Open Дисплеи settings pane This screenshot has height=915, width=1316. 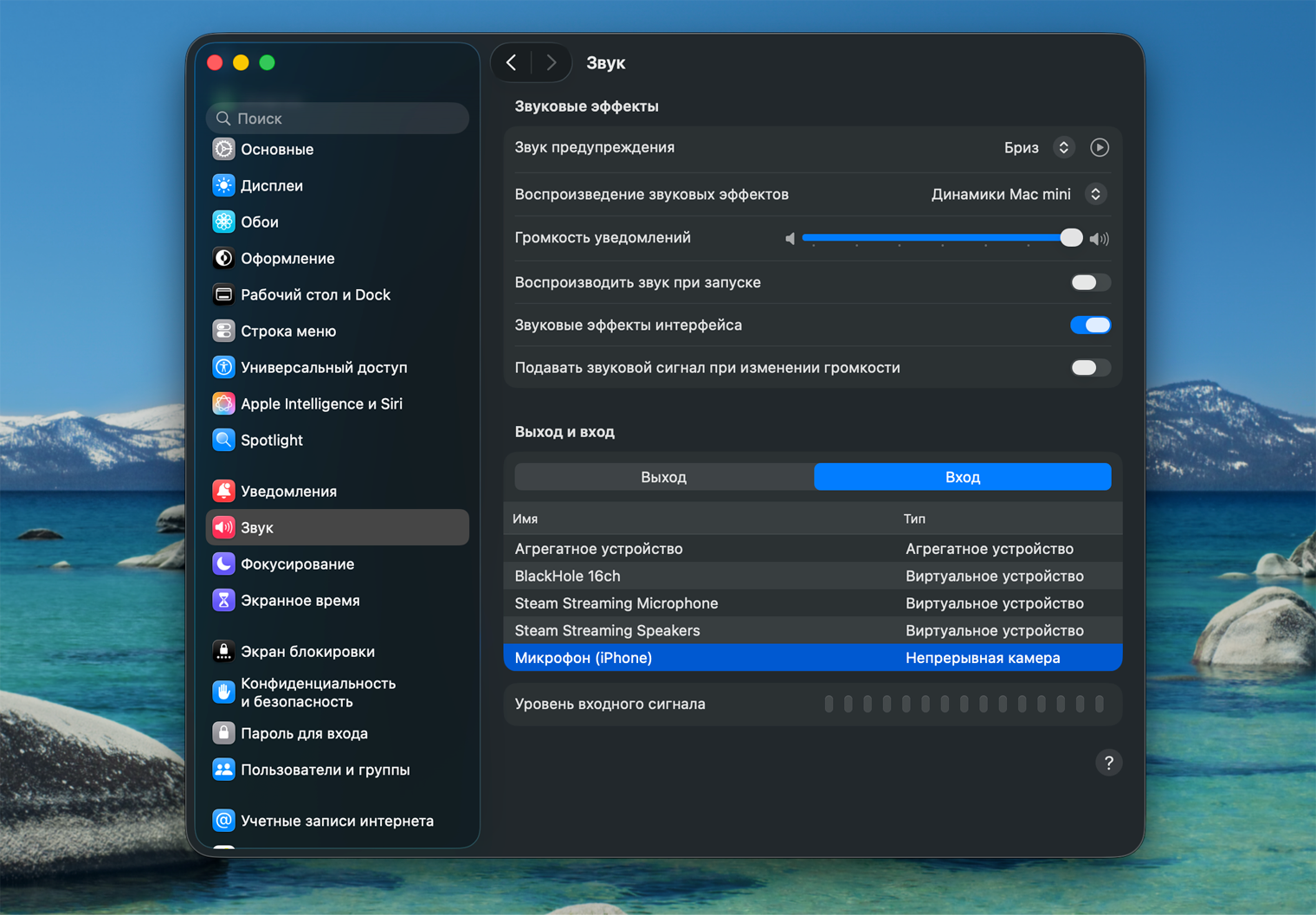click(x=337, y=185)
